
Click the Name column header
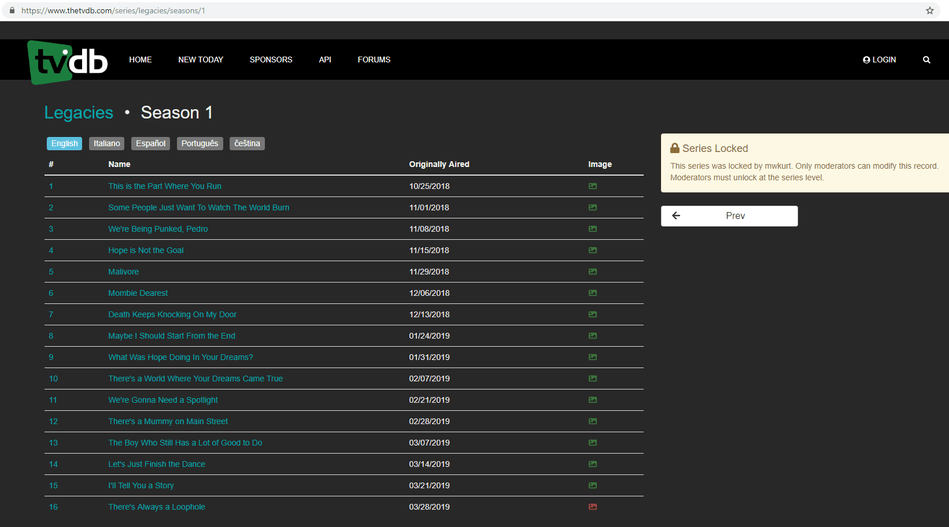coord(119,165)
